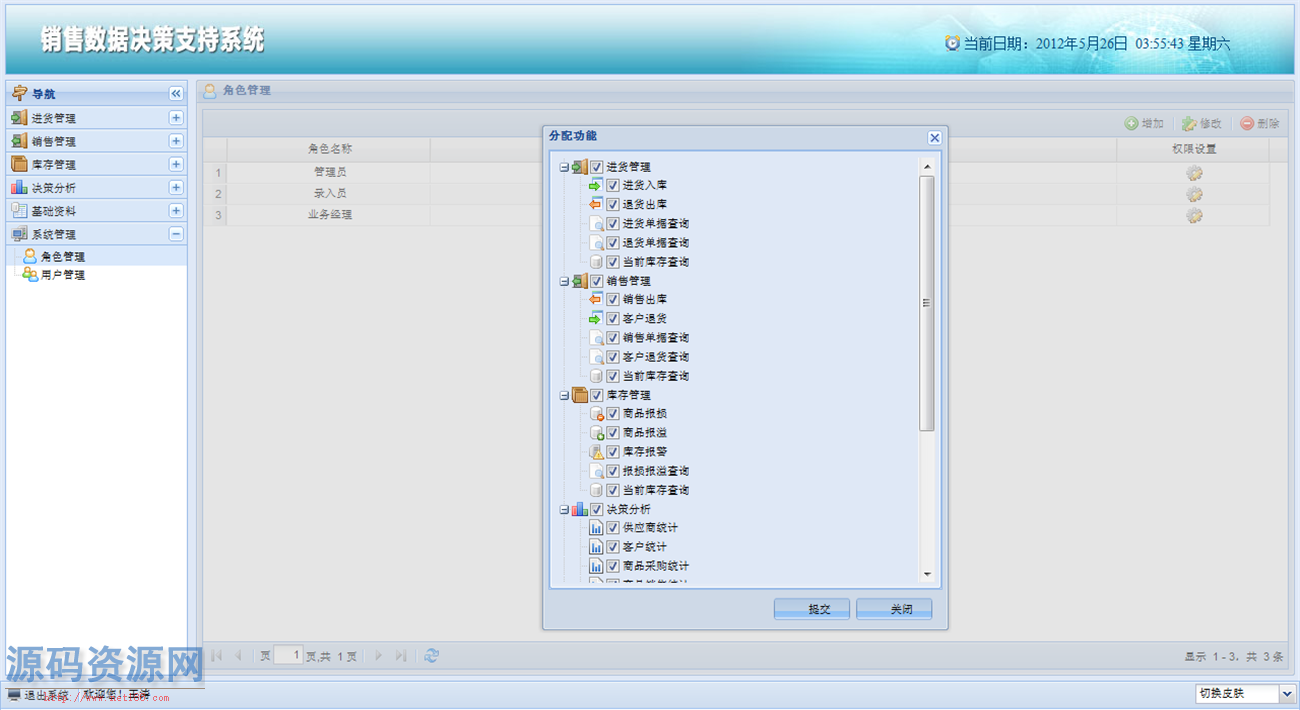
Task: Click the dialog tree vertical scrollbar thumb
Action: [x=926, y=303]
